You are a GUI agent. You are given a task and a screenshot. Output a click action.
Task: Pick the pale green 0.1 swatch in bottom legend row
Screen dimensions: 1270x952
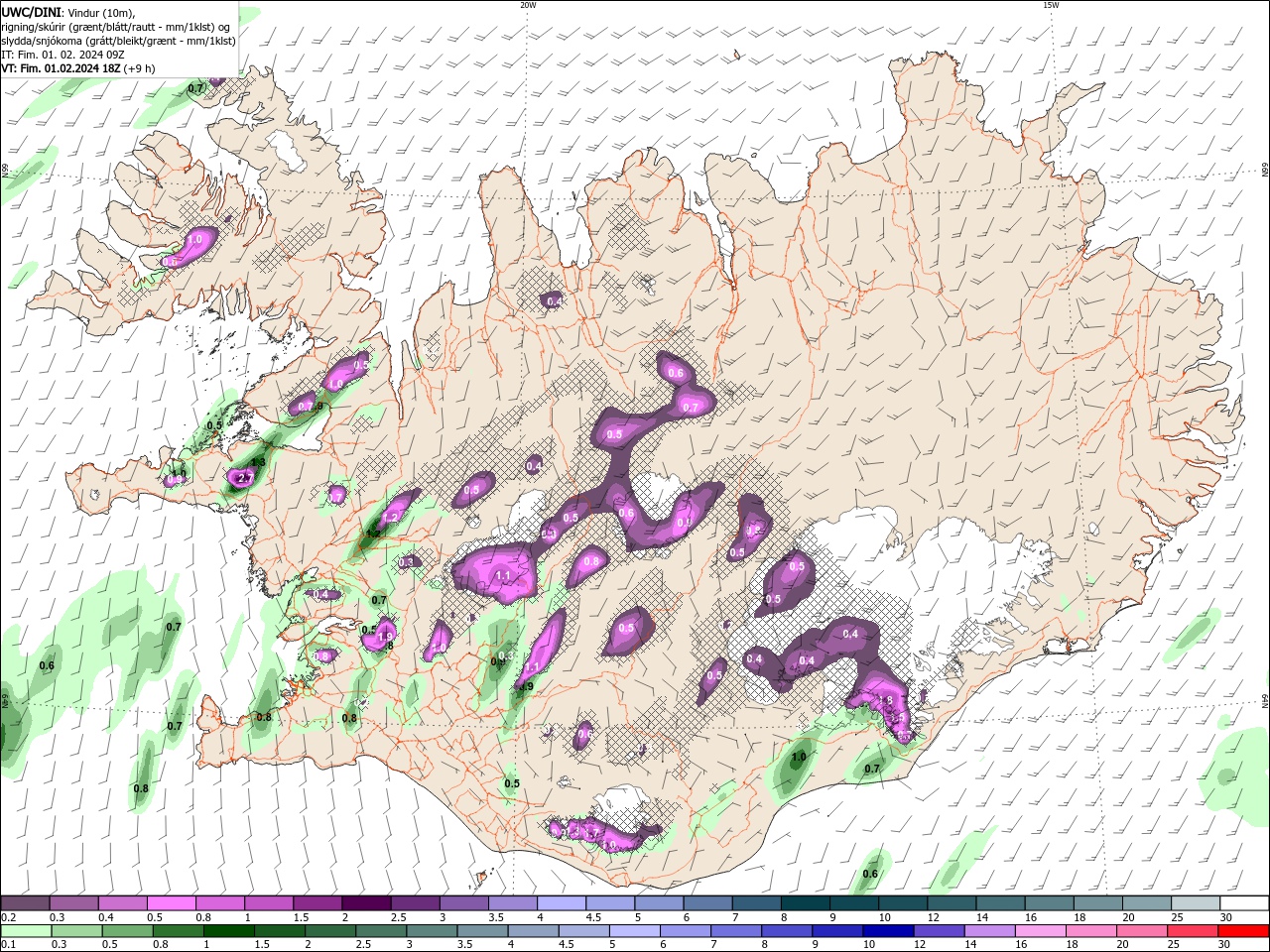pos(25,931)
